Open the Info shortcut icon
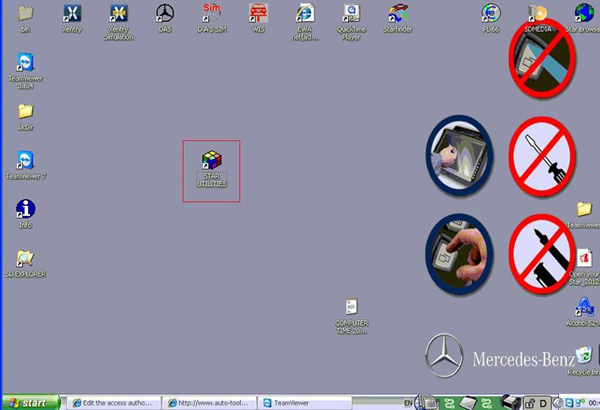Viewport: 600px width, 410px height. 25,210
